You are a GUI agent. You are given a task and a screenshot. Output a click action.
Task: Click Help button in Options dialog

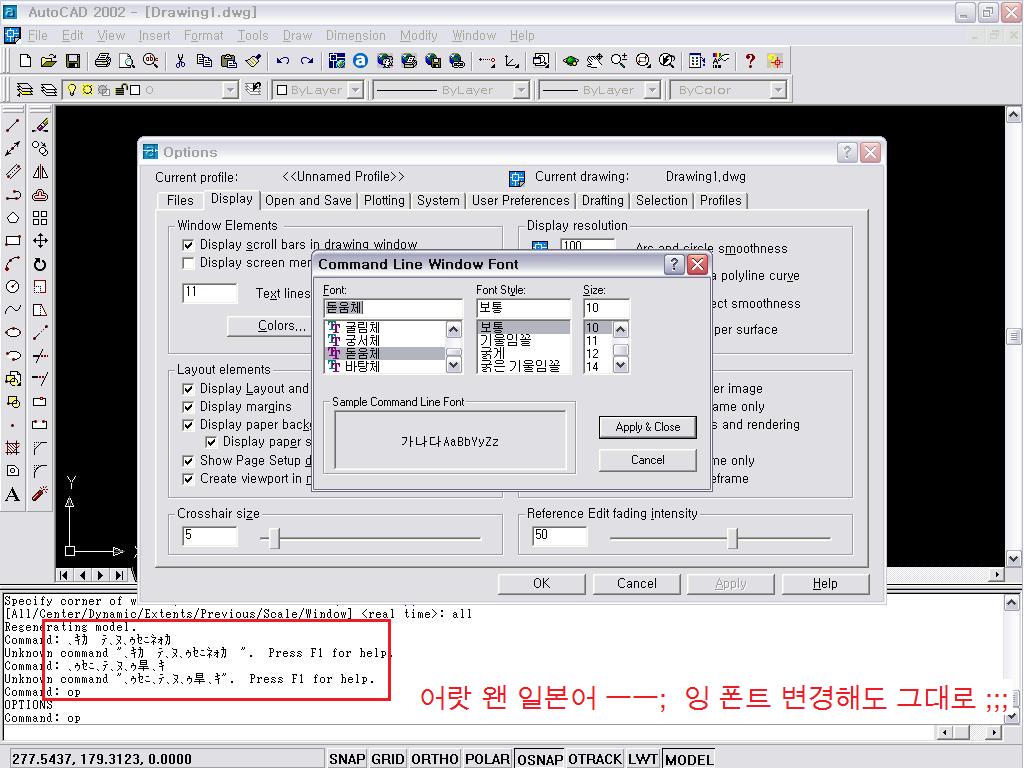(x=825, y=583)
